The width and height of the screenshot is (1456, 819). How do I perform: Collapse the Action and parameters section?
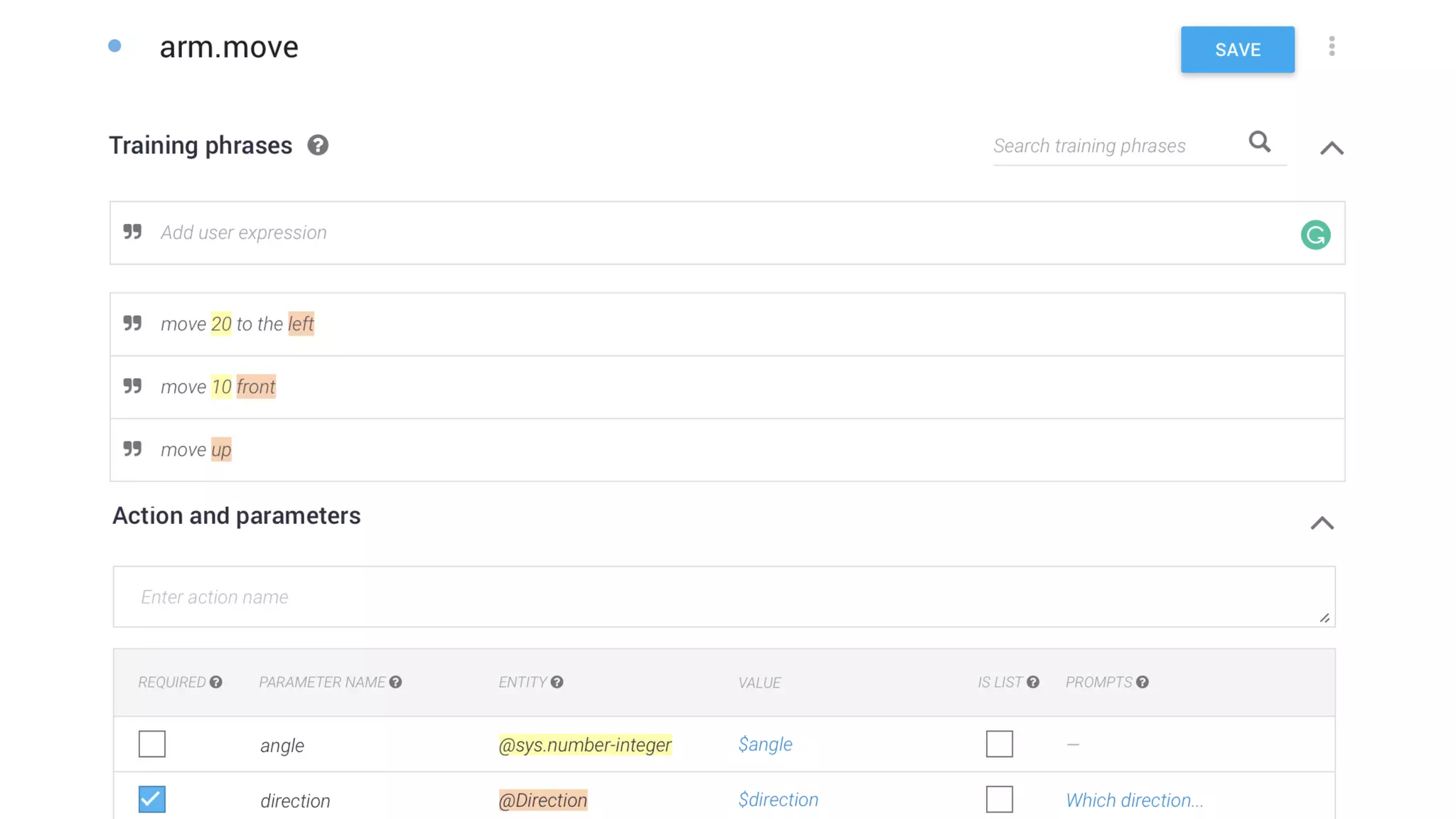[x=1322, y=523]
